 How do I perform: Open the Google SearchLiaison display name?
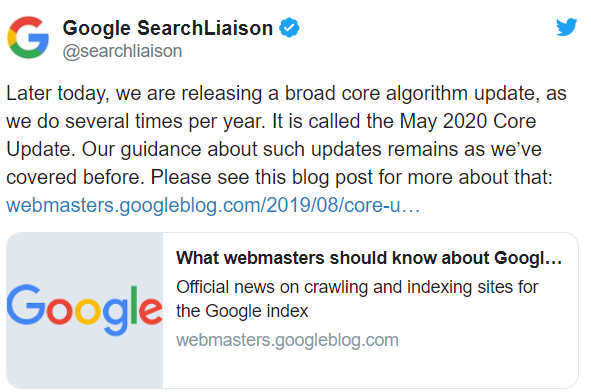pos(167,28)
